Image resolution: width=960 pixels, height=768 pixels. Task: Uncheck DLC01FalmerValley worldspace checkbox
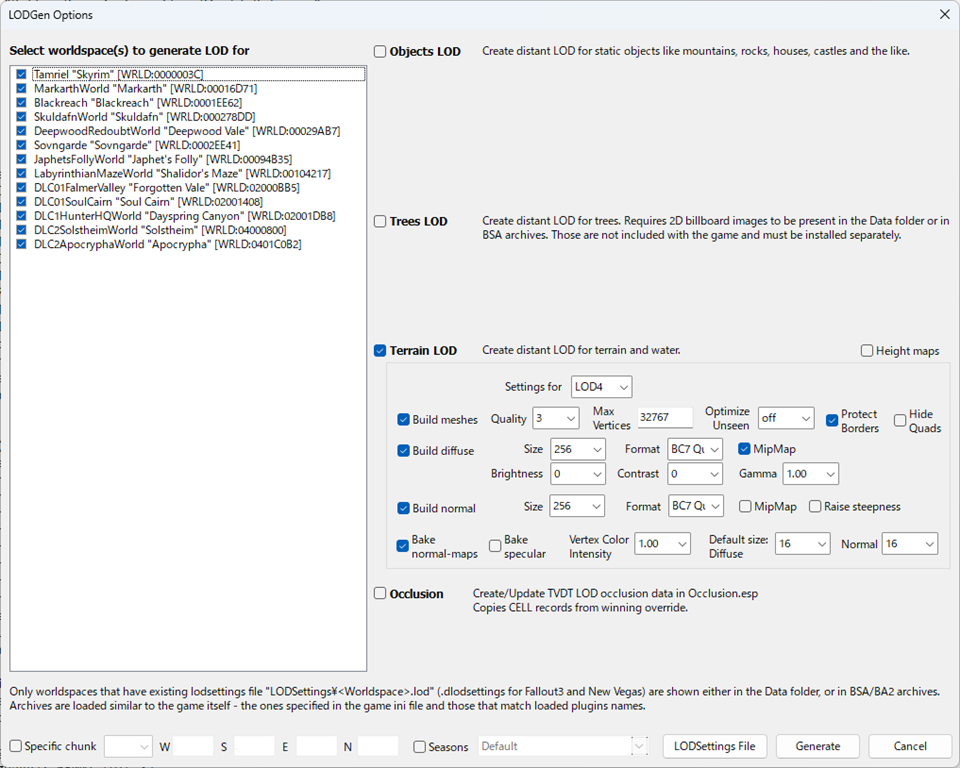[21, 187]
